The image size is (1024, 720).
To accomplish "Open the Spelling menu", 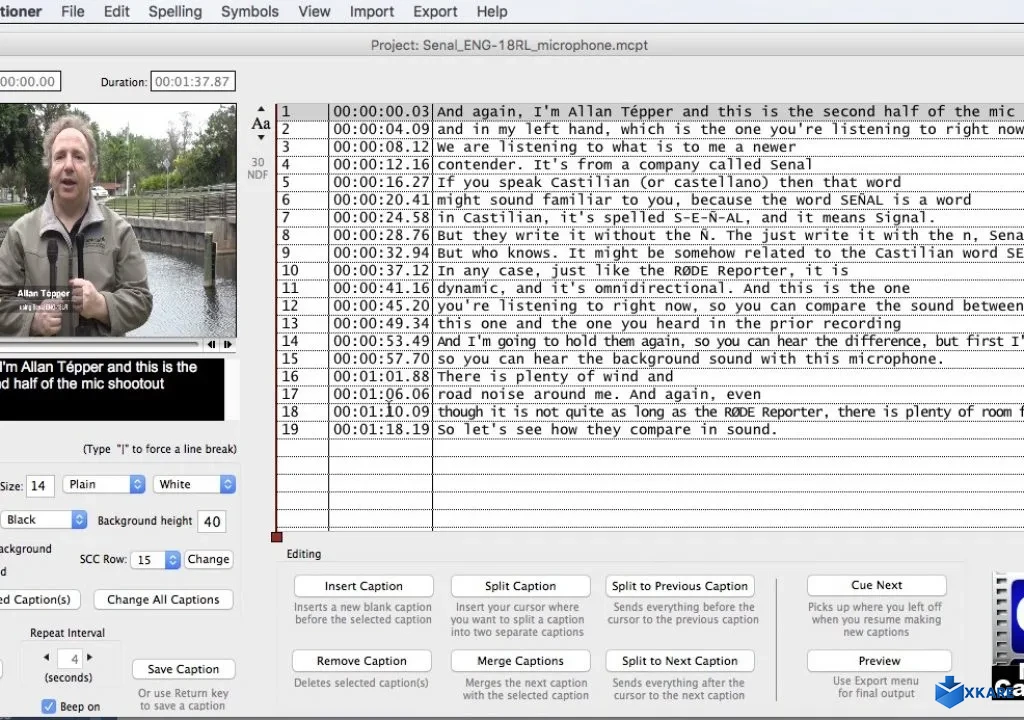I will click(175, 12).
